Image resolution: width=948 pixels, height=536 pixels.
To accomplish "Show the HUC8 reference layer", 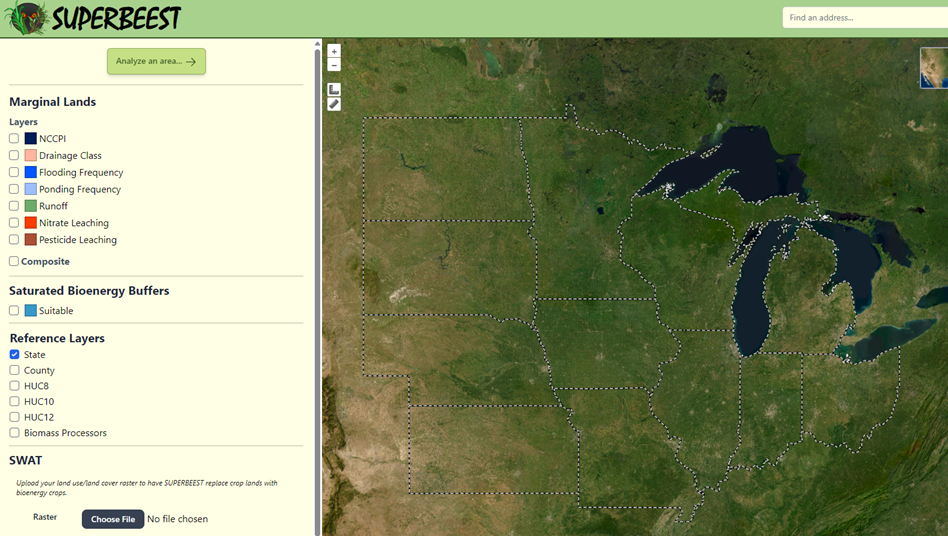I will coord(15,386).
